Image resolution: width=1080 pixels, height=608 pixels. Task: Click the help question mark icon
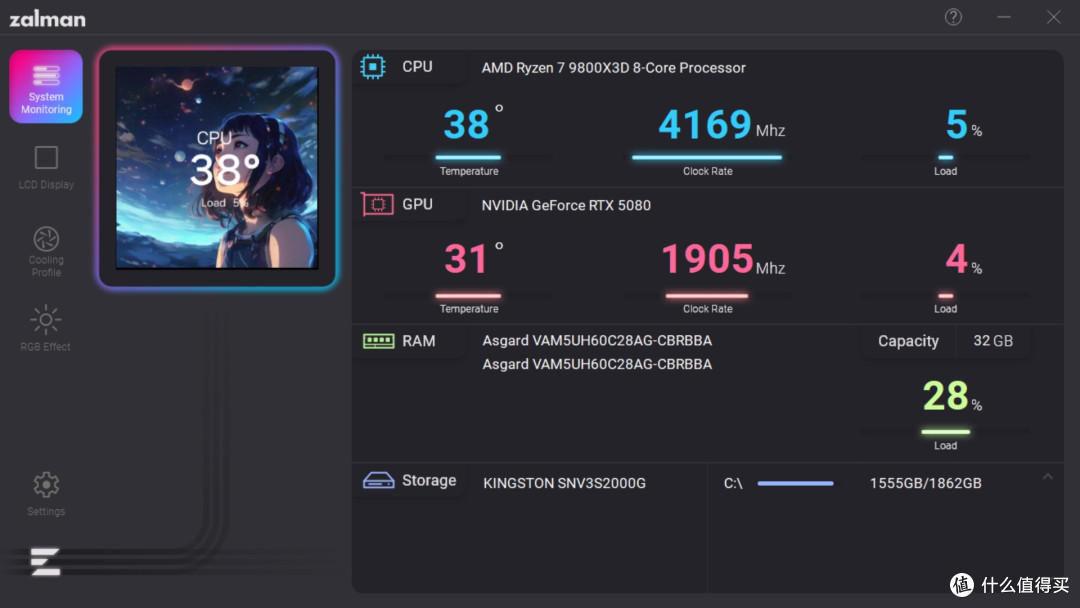click(x=953, y=17)
